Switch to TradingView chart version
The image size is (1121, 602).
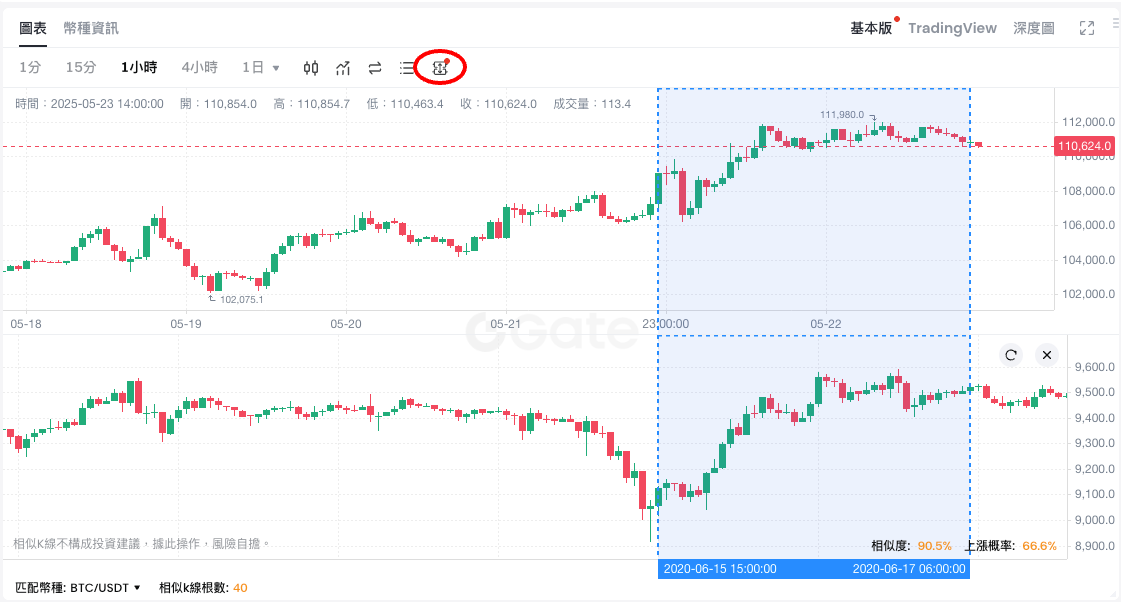click(x=952, y=28)
